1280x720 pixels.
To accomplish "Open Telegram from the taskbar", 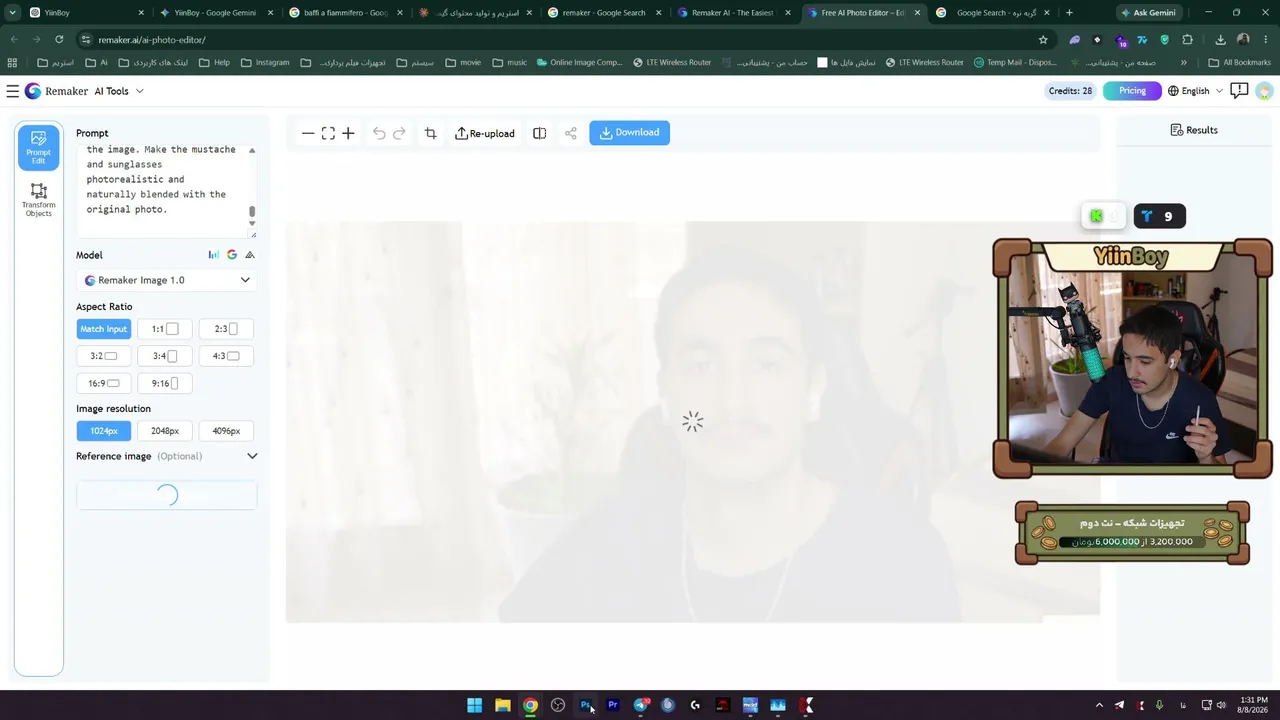I will click(641, 705).
